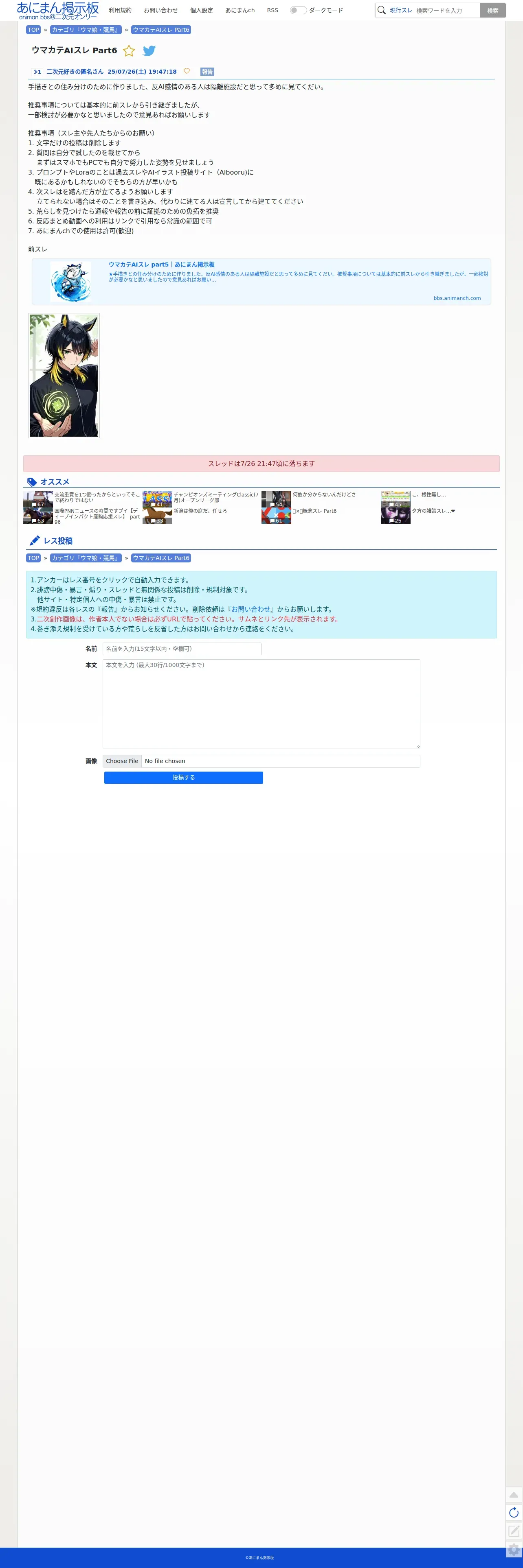Open thumbnail with 61 comments
This screenshot has height=1568, width=523.
pos(276,516)
